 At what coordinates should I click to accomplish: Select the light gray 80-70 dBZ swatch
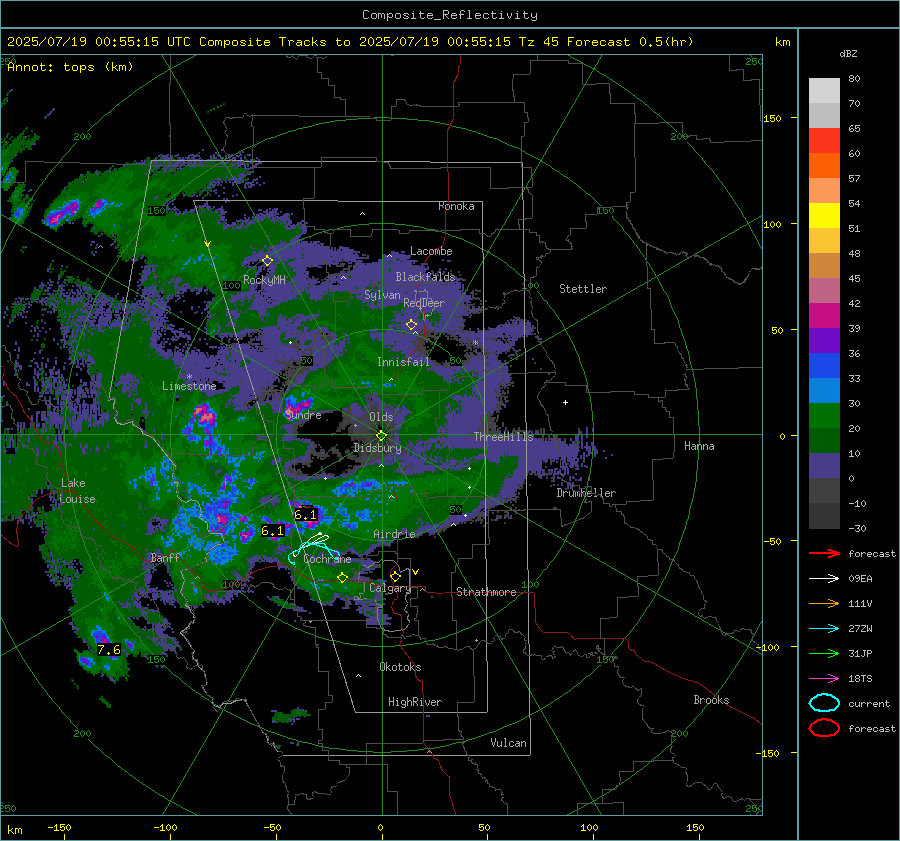pos(824,91)
